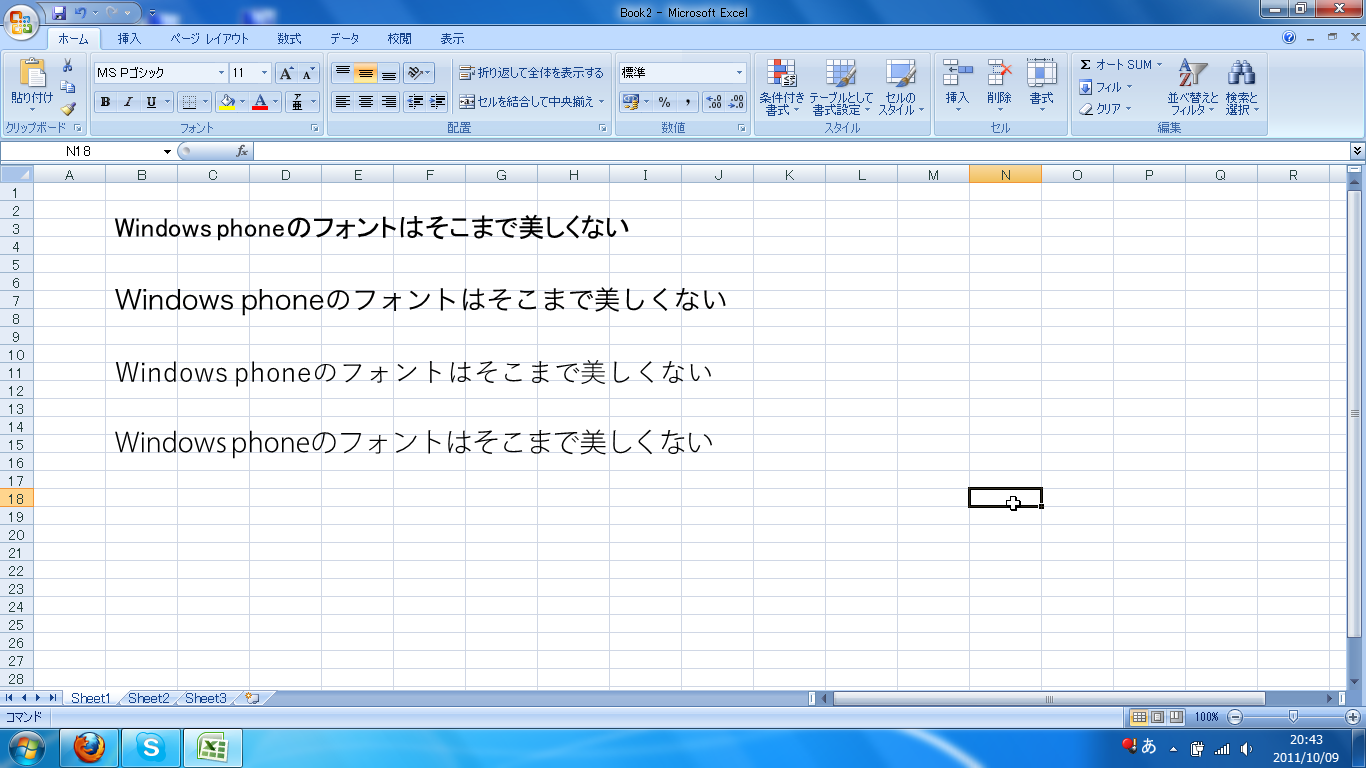The image size is (1366, 768).
Task: Decrease decimal places
Action: [736, 102]
